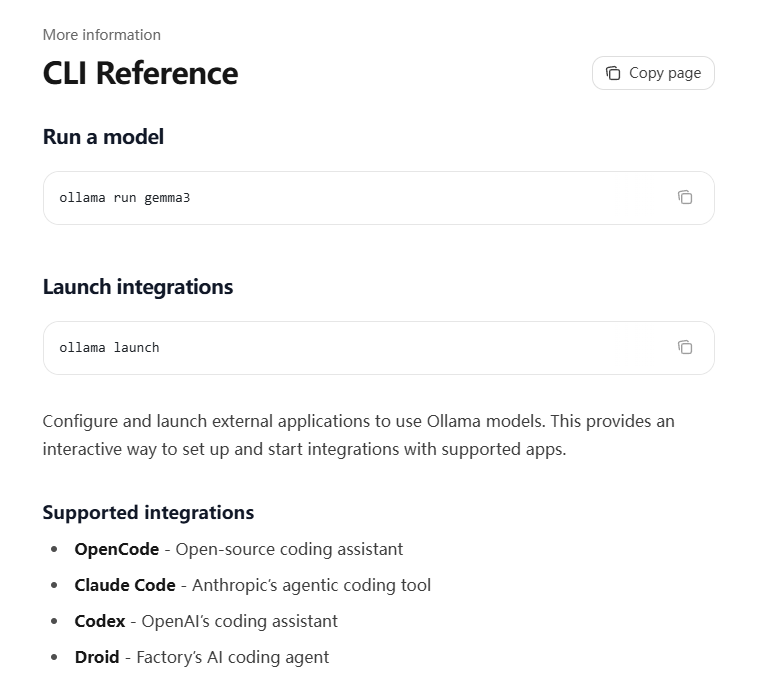The width and height of the screenshot is (778, 699).
Task: Click the "Factory's AI coding agent" text
Action: (232, 657)
